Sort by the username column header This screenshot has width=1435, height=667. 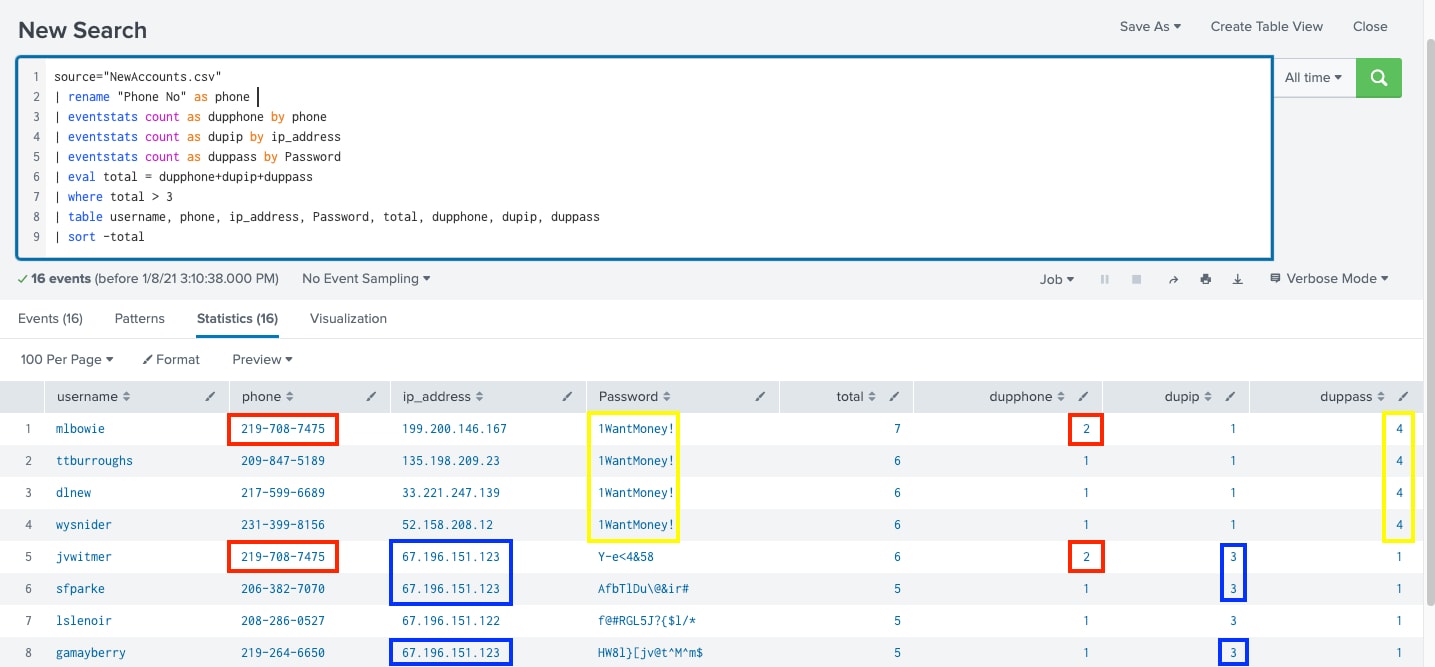point(93,397)
